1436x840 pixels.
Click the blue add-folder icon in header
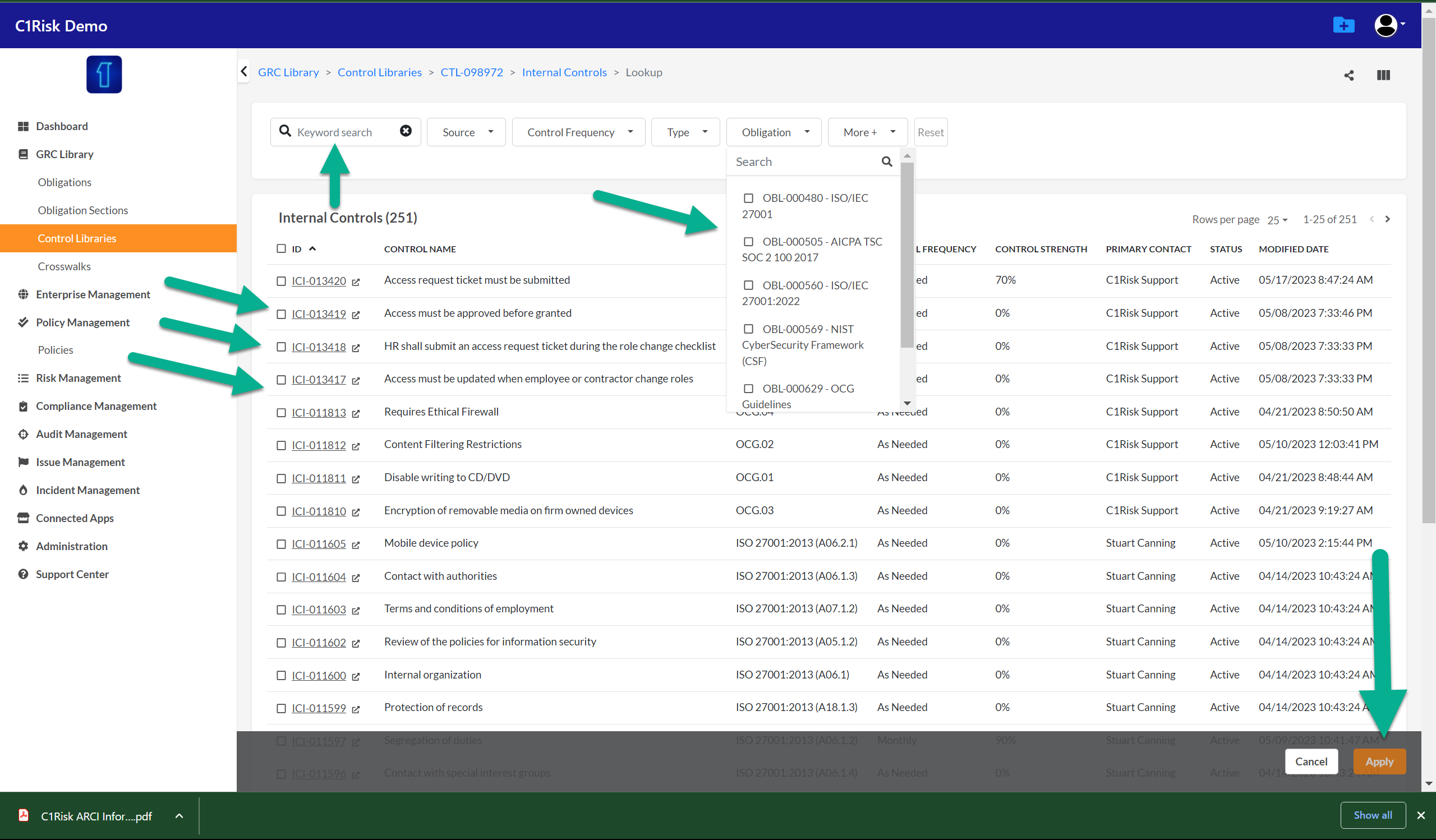[x=1343, y=25]
